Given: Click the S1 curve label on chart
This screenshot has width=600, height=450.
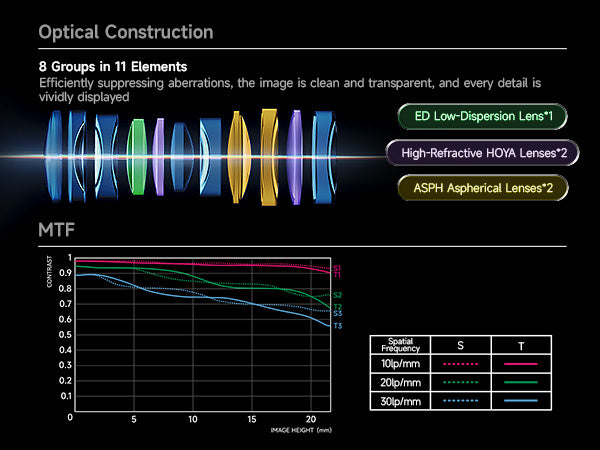Looking at the screenshot, I should click(x=337, y=267).
